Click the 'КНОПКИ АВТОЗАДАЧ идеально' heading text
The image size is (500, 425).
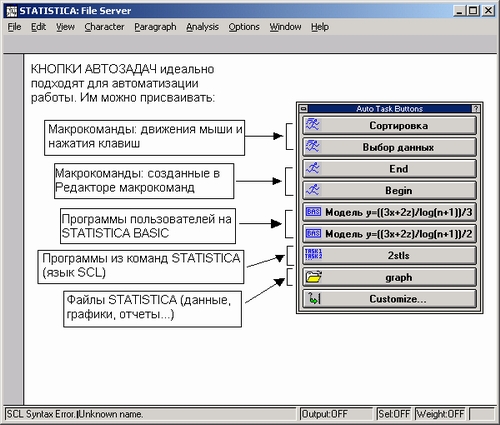tap(122, 69)
